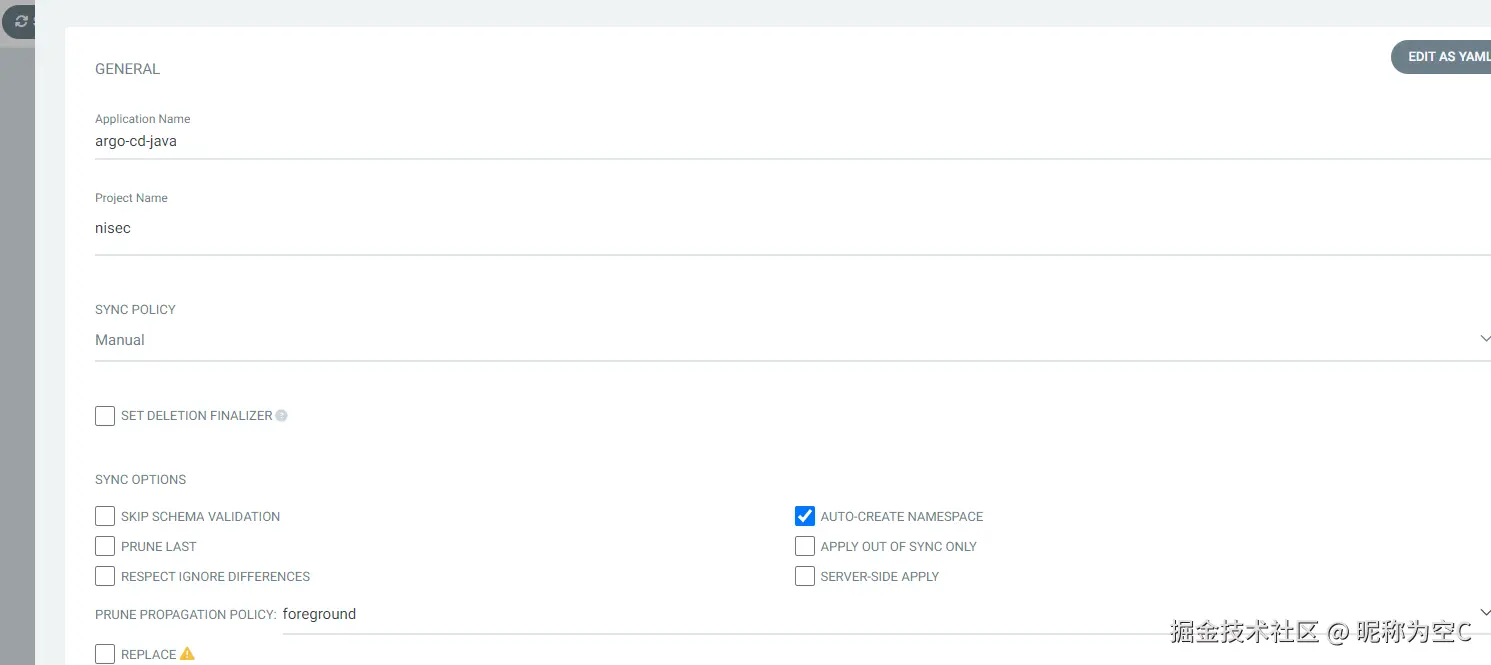Check the Skip Schema Validation box
1491x665 pixels.
pyautogui.click(x=105, y=516)
